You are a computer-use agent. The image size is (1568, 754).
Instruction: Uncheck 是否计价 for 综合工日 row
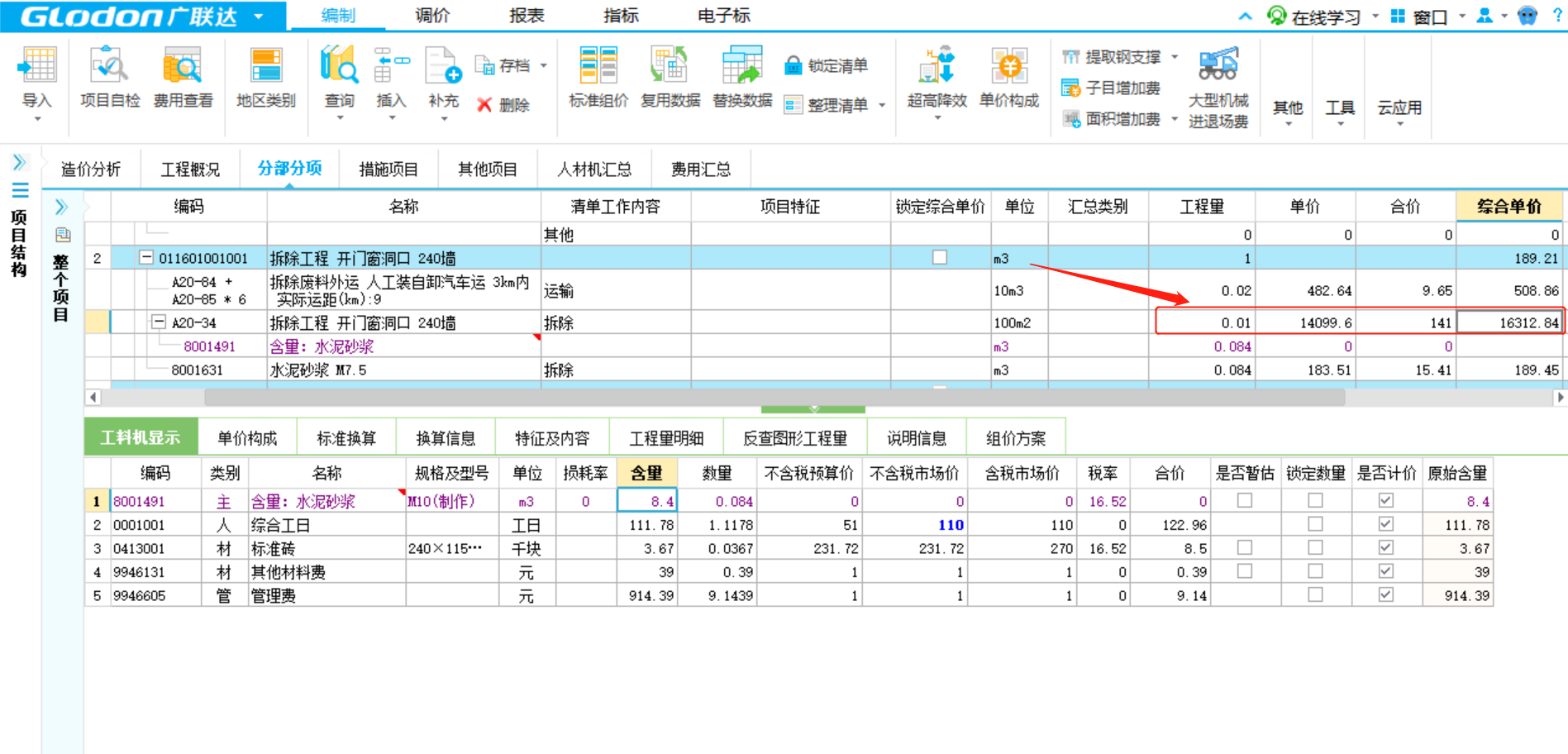(x=1386, y=524)
